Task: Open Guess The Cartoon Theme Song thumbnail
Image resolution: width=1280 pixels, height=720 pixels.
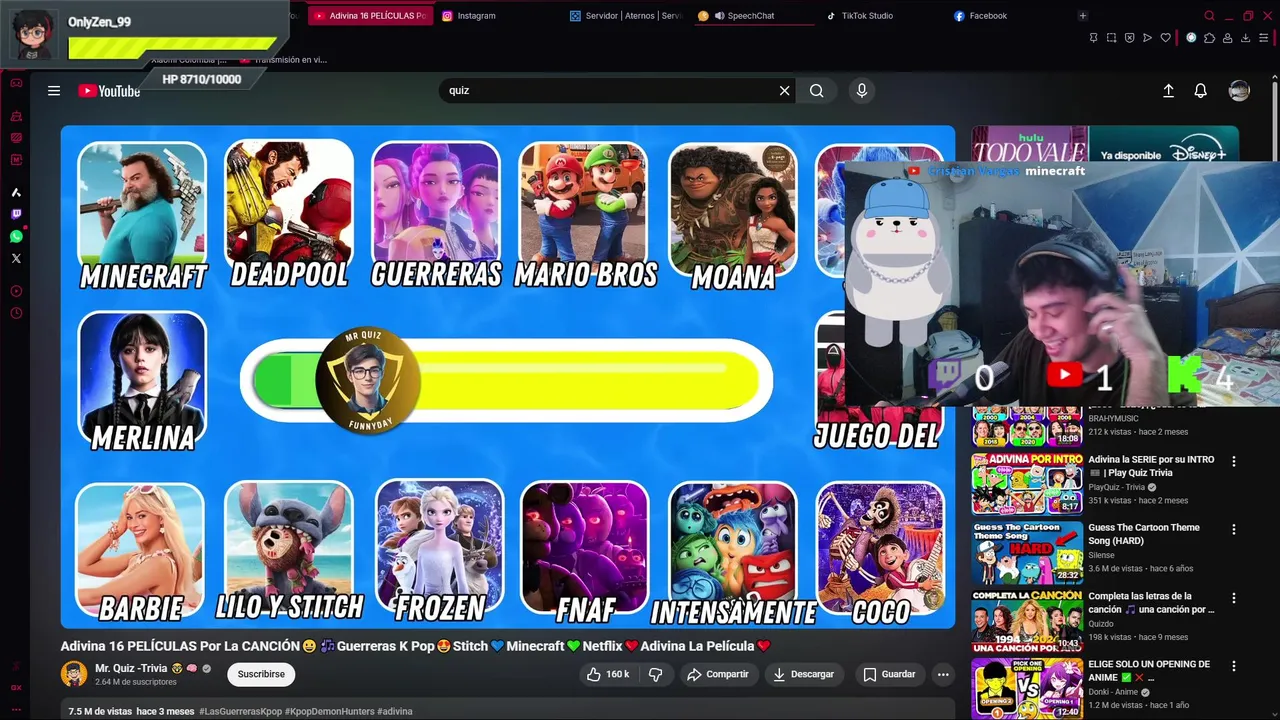Action: point(1027,551)
